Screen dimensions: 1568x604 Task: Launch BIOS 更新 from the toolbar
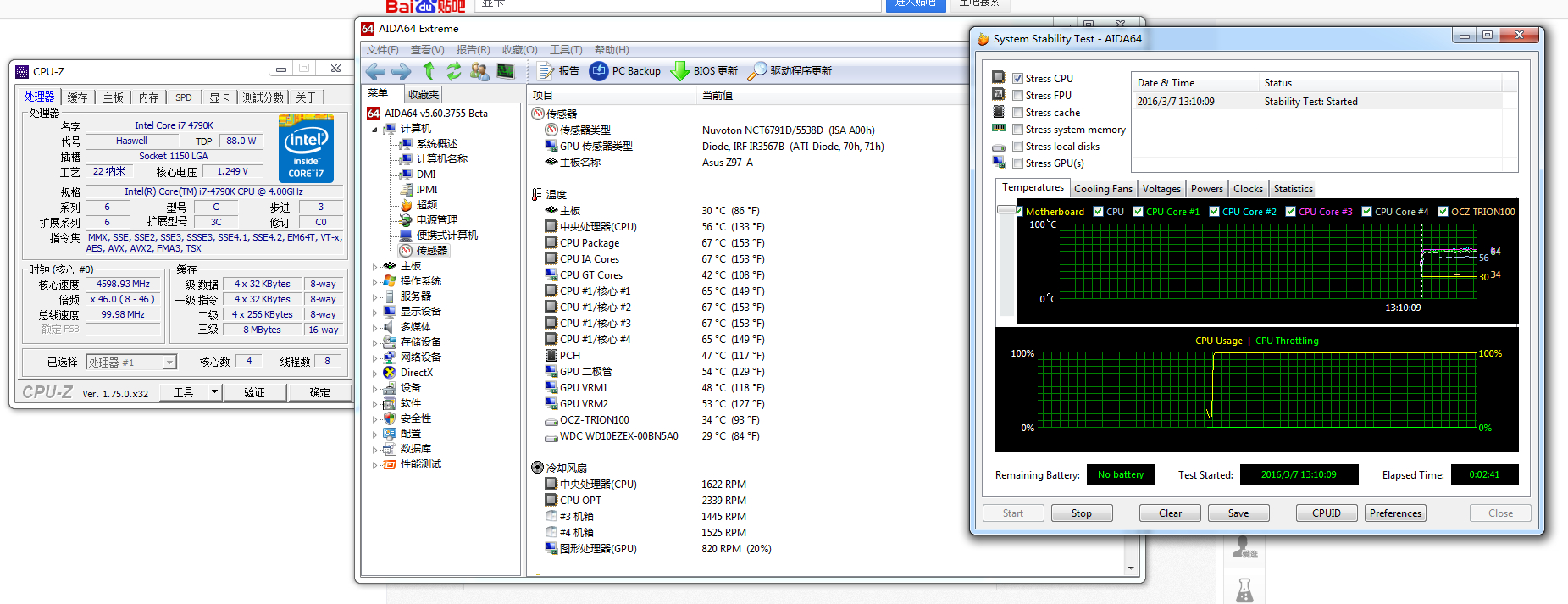click(x=705, y=71)
